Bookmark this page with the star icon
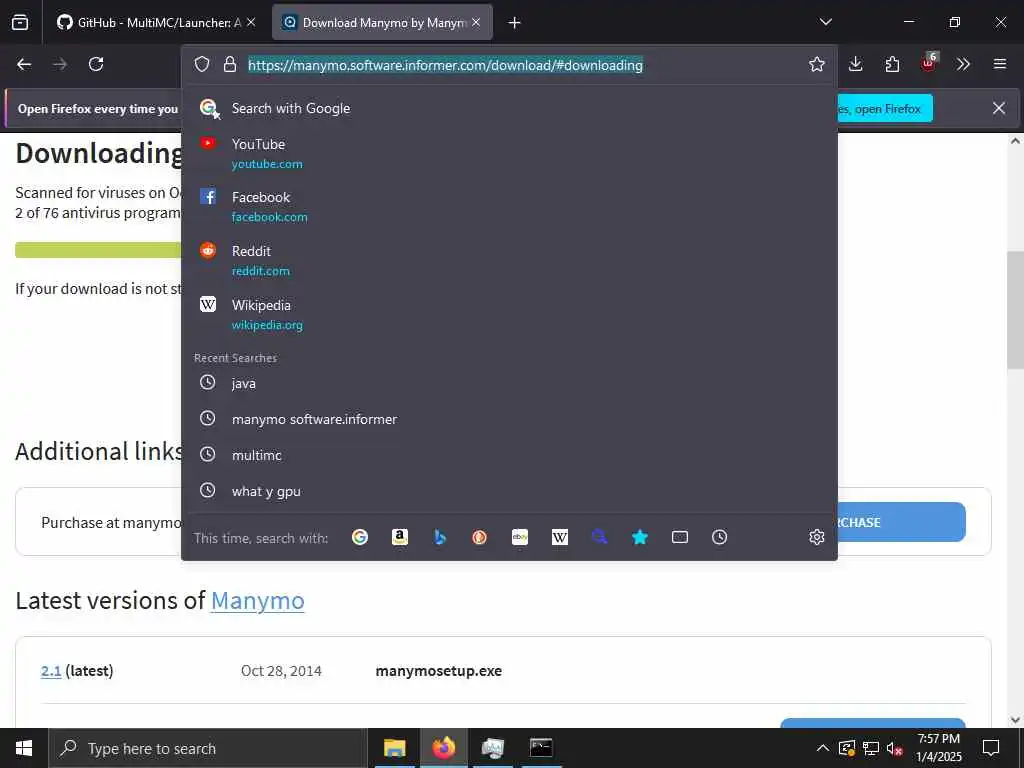This screenshot has height=768, width=1024. click(816, 64)
